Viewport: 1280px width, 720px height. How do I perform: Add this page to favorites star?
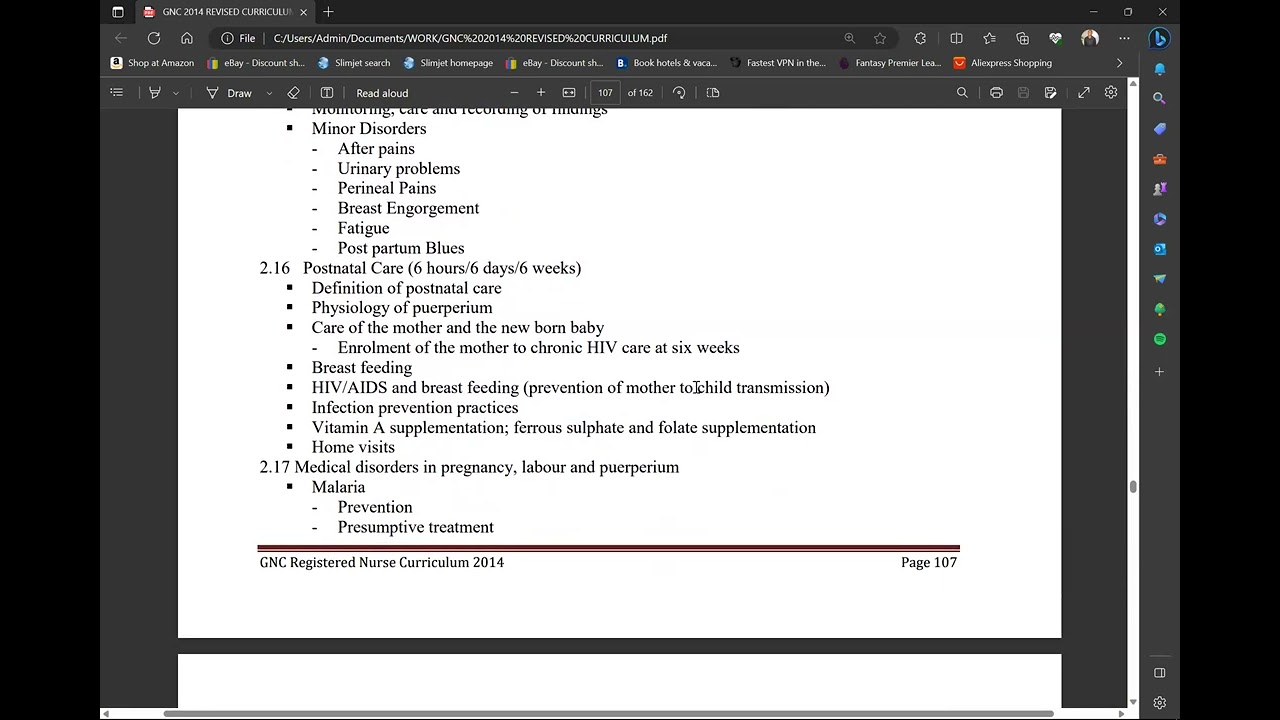(880, 38)
